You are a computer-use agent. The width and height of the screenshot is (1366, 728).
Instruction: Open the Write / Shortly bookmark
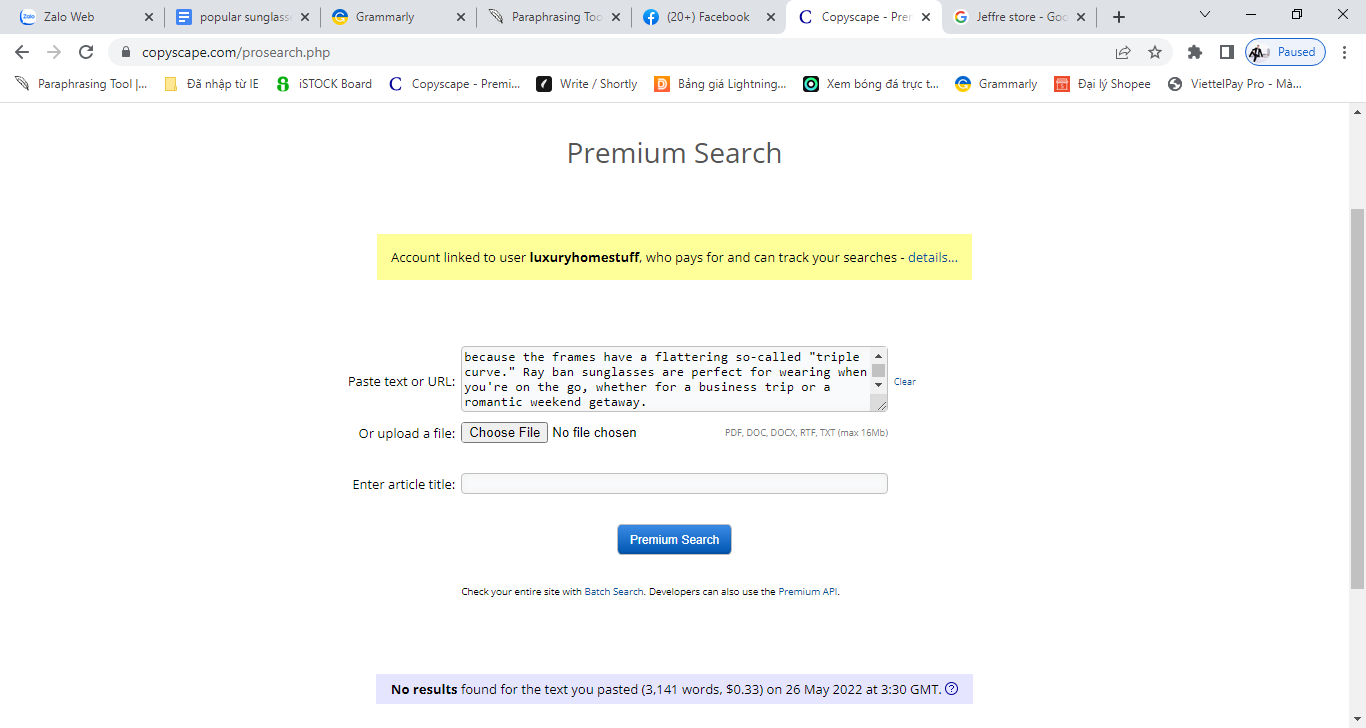[x=587, y=84]
